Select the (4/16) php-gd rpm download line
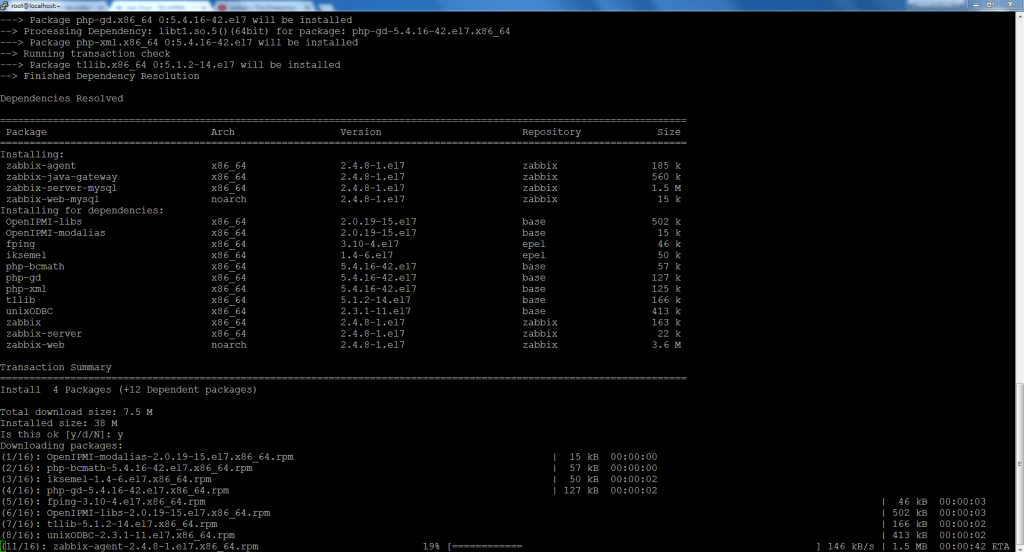Viewport: 1024px width, 552px height. (329, 491)
